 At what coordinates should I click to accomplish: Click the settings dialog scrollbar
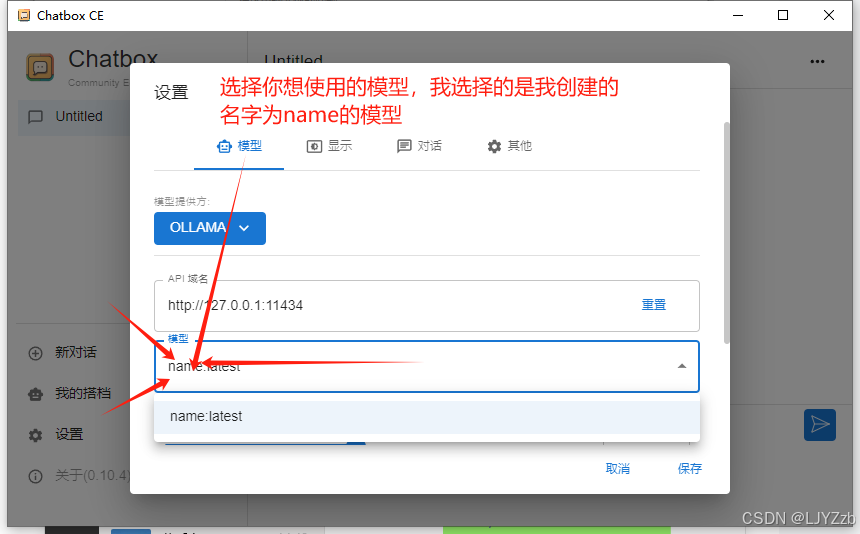coord(727,233)
